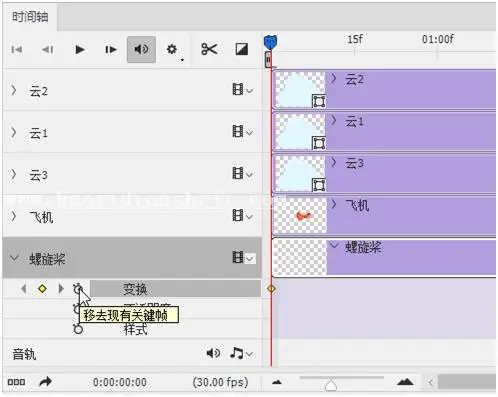Click the (30.00 fps) frame rate

(220, 382)
